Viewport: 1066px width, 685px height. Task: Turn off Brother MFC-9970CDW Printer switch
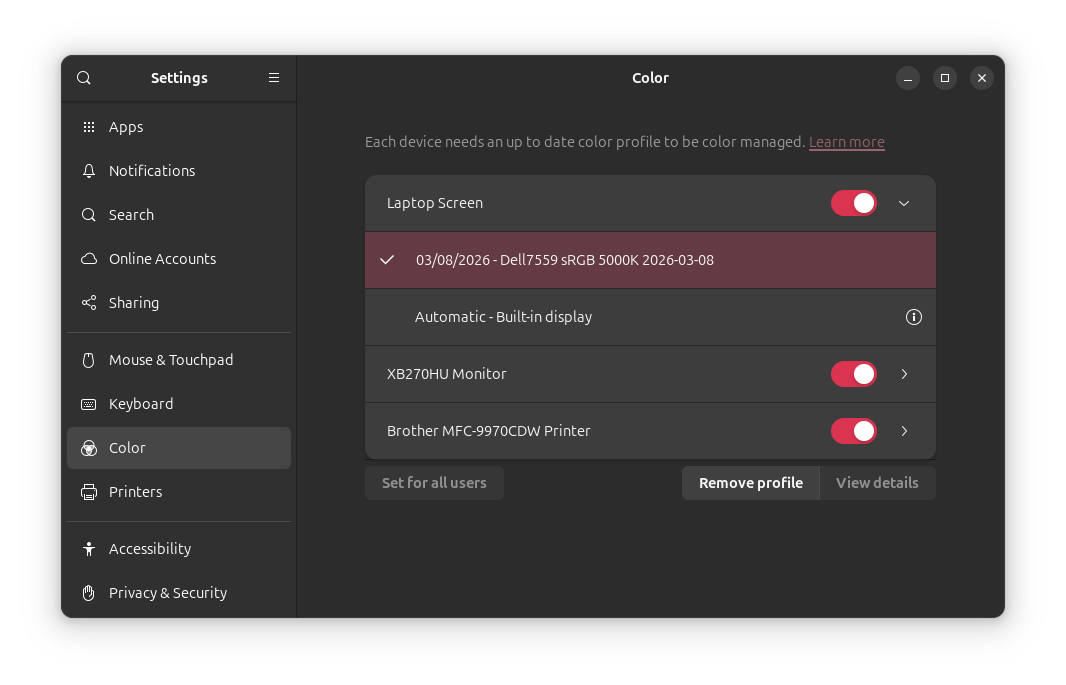pyautogui.click(x=853, y=431)
